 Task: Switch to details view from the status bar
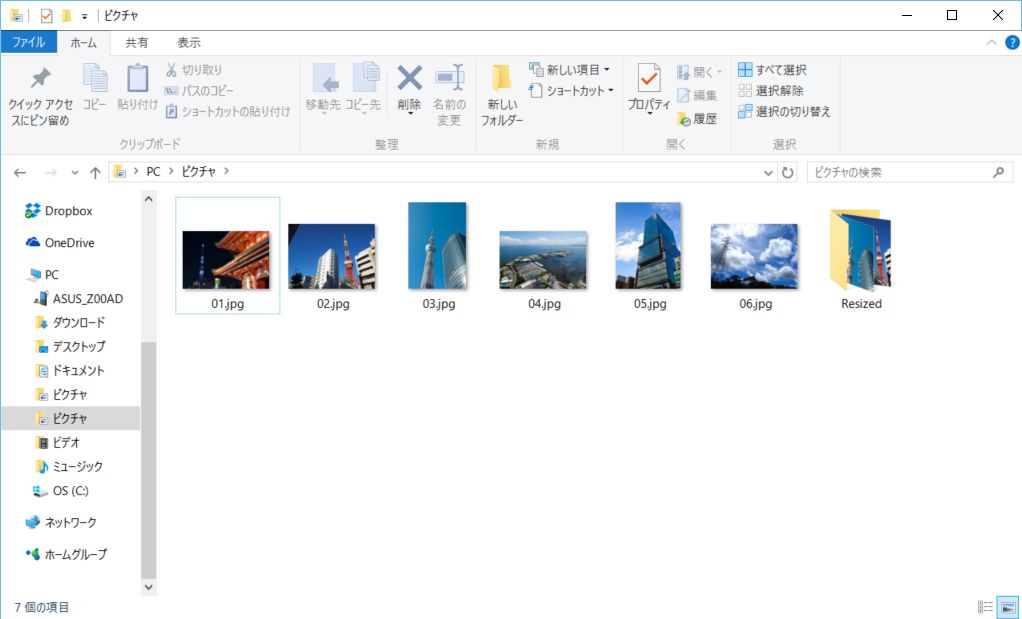[x=987, y=606]
